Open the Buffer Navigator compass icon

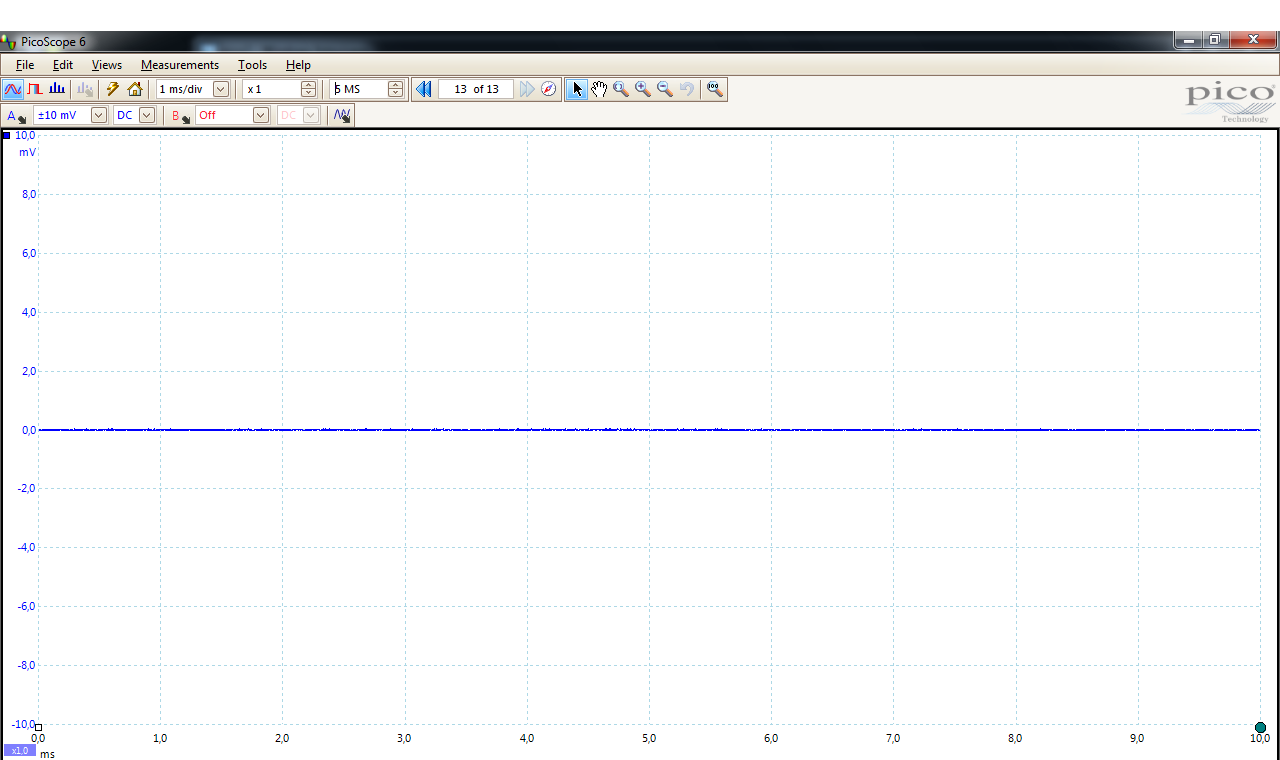549,89
